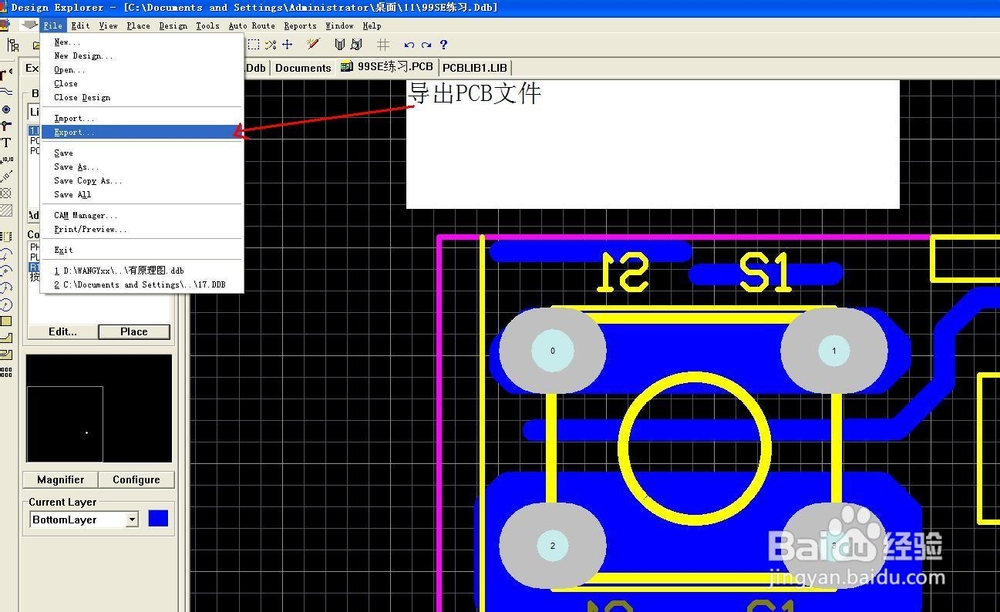Click the Browse Library book icon
Screen dimensions: 1000x612
357,45
